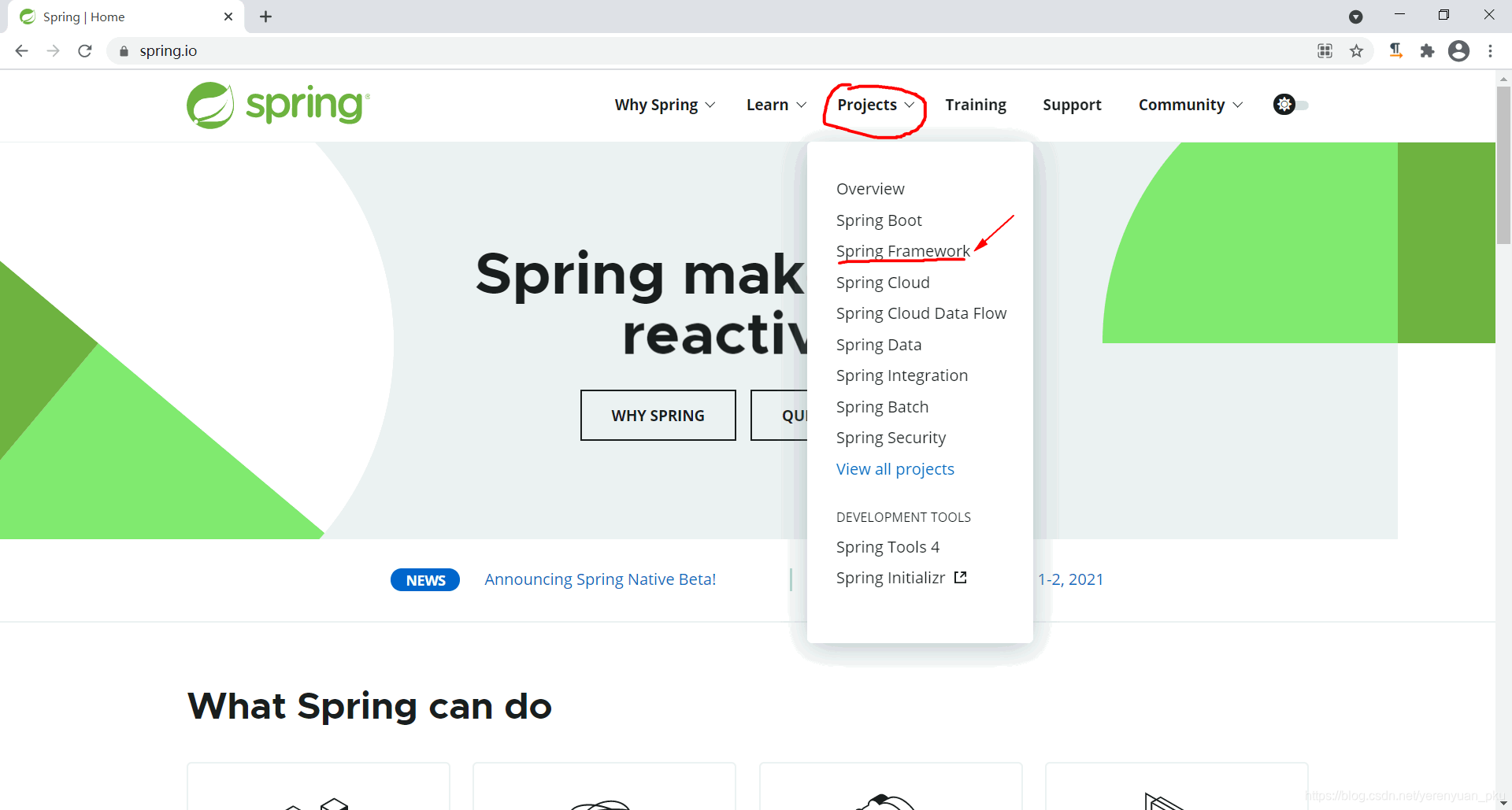Select Spring Framework in the Projects menu
This screenshot has height=810, width=1512.
pos(903,251)
